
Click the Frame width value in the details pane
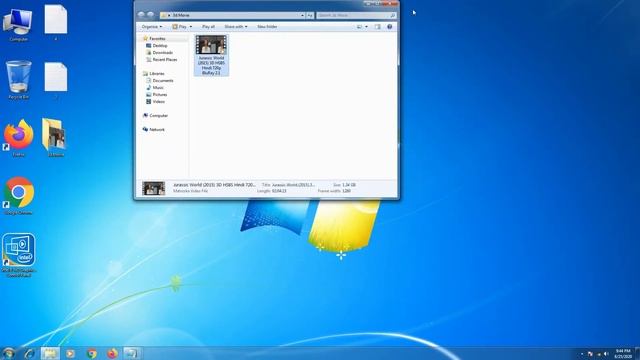pos(346,191)
